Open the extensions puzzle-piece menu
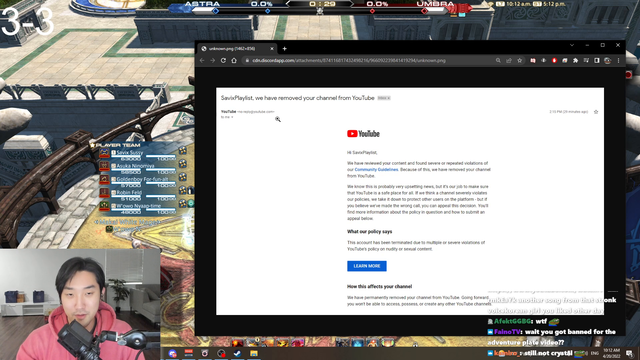This screenshot has width=640, height=360. [576, 60]
